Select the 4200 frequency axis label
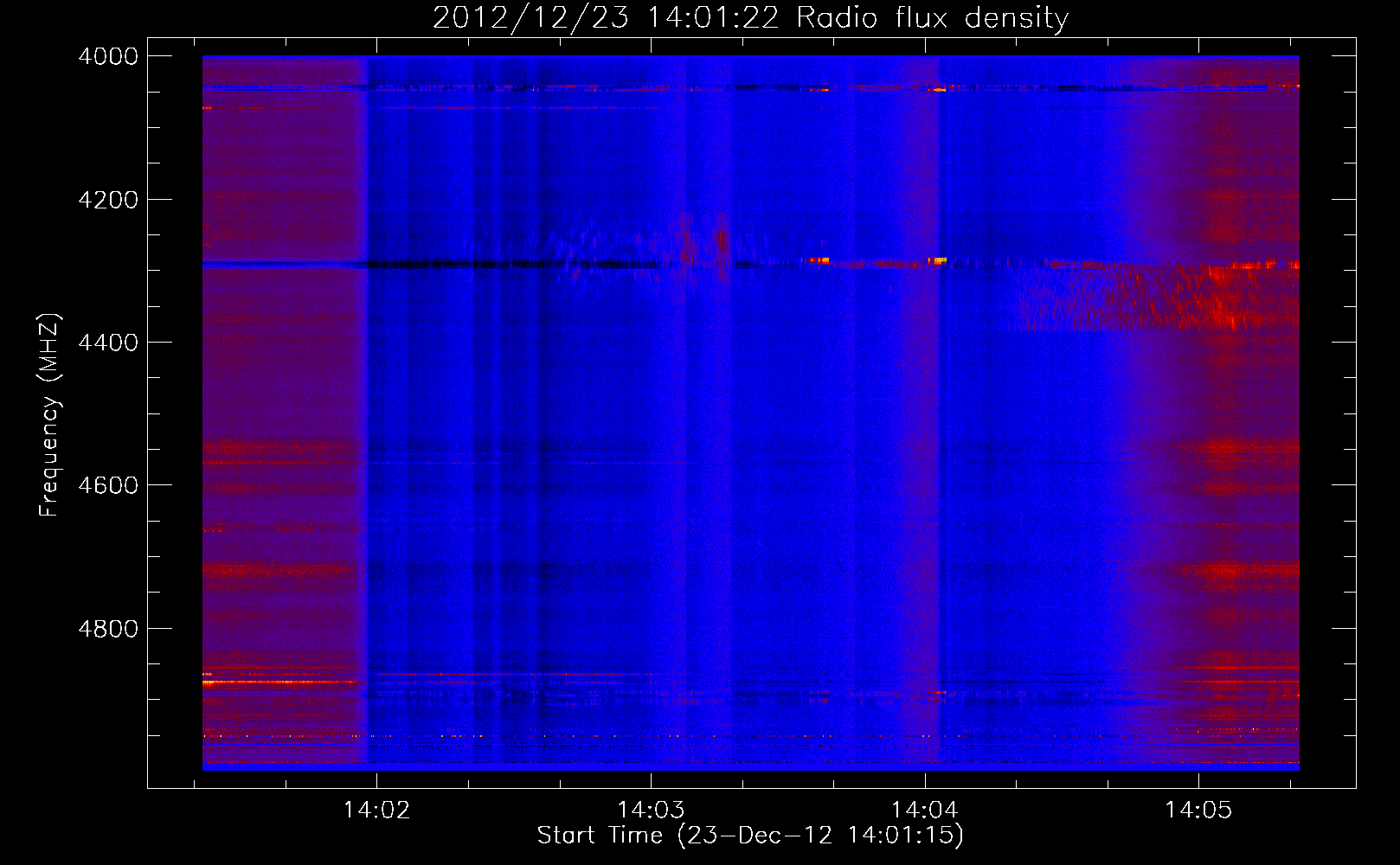Viewport: 1400px width, 865px height. click(x=108, y=200)
